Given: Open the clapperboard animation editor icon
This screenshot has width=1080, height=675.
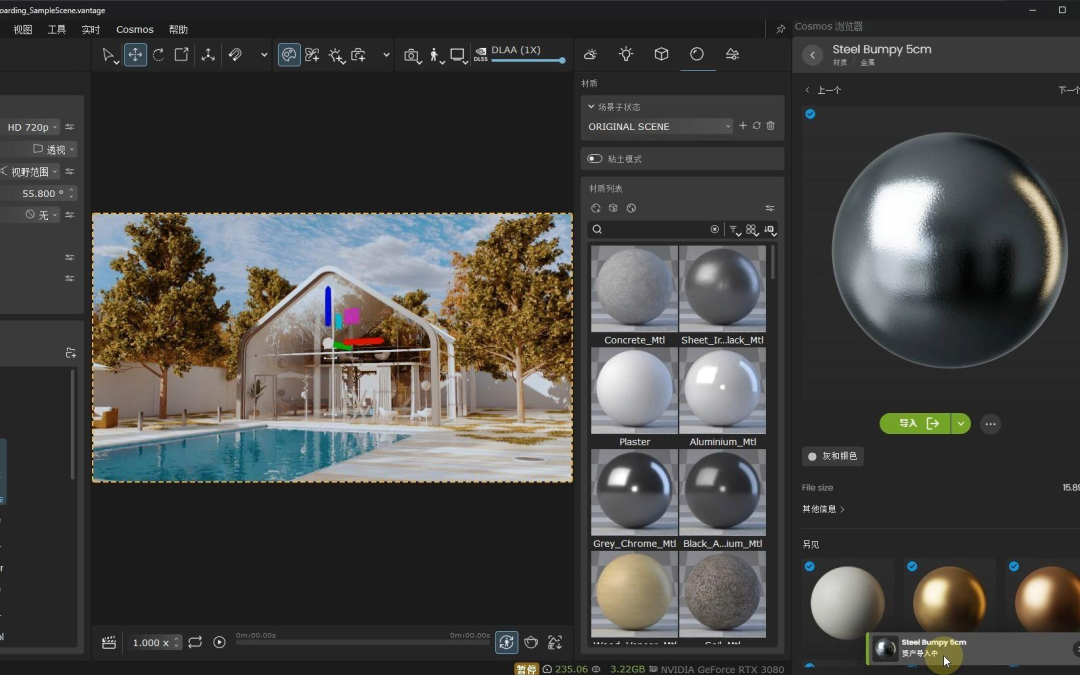Looking at the screenshot, I should pyautogui.click(x=109, y=643).
